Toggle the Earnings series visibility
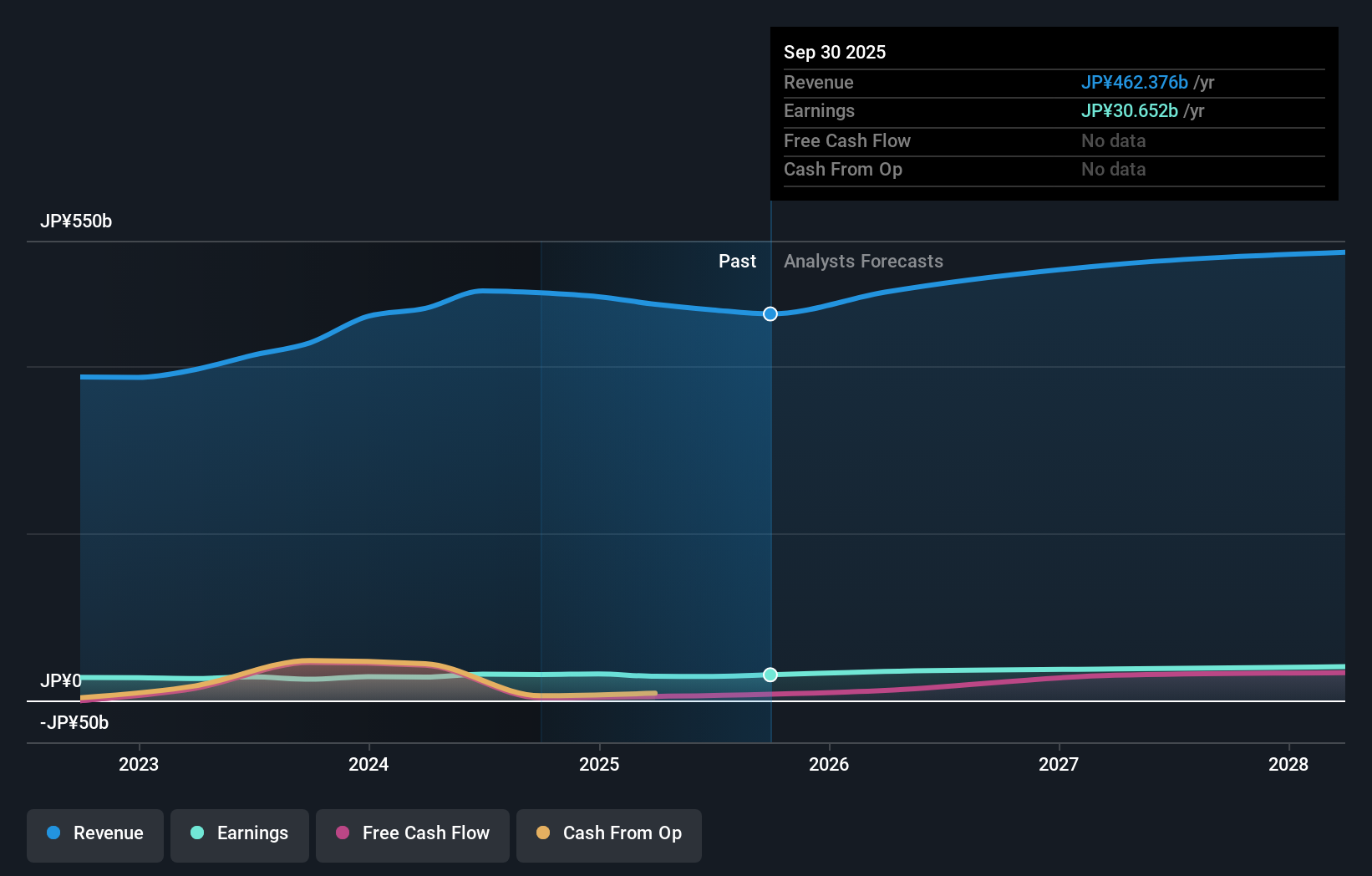This screenshot has height=876, width=1372. click(x=239, y=833)
